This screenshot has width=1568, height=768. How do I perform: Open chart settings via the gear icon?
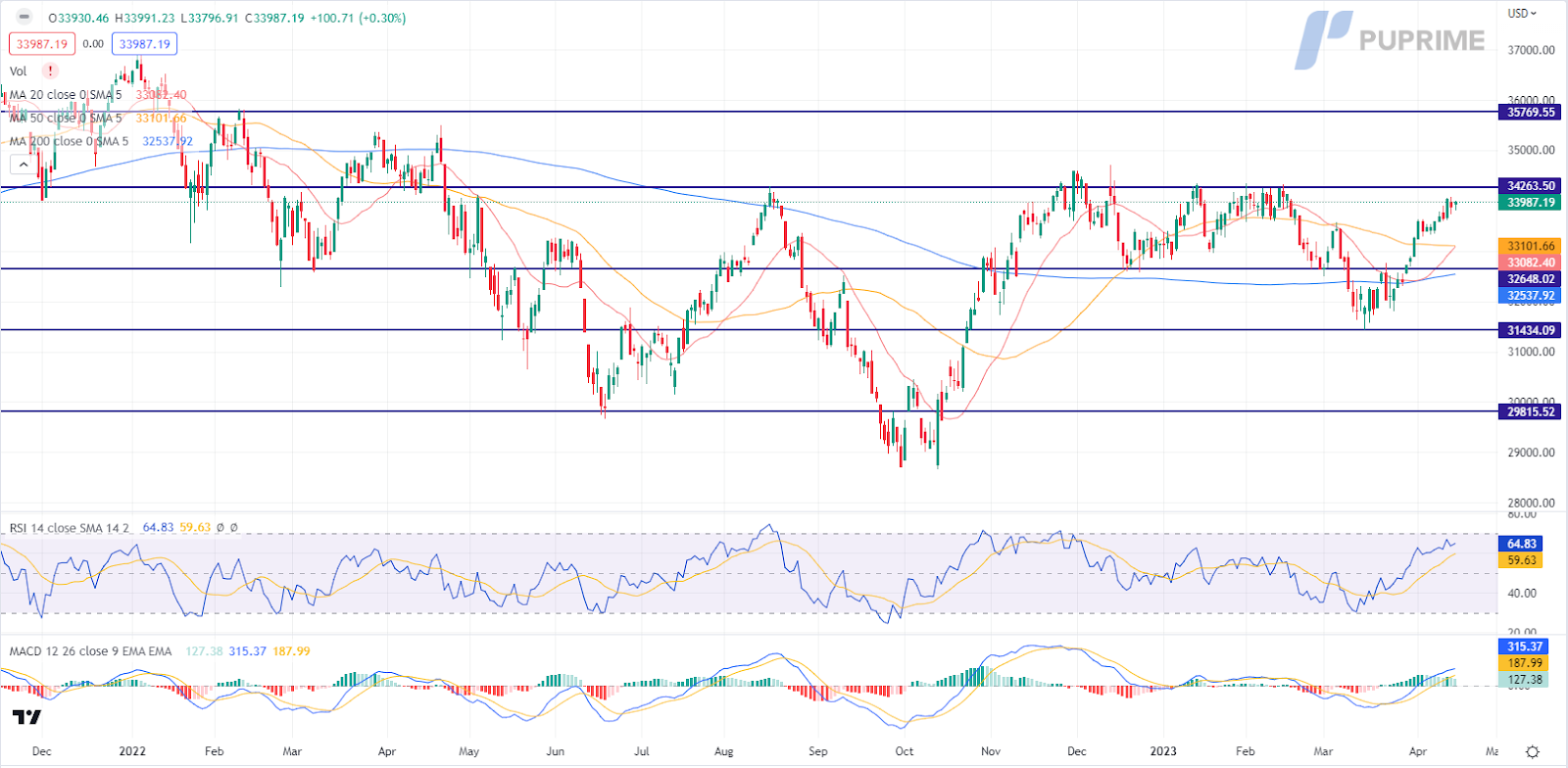(x=1533, y=751)
